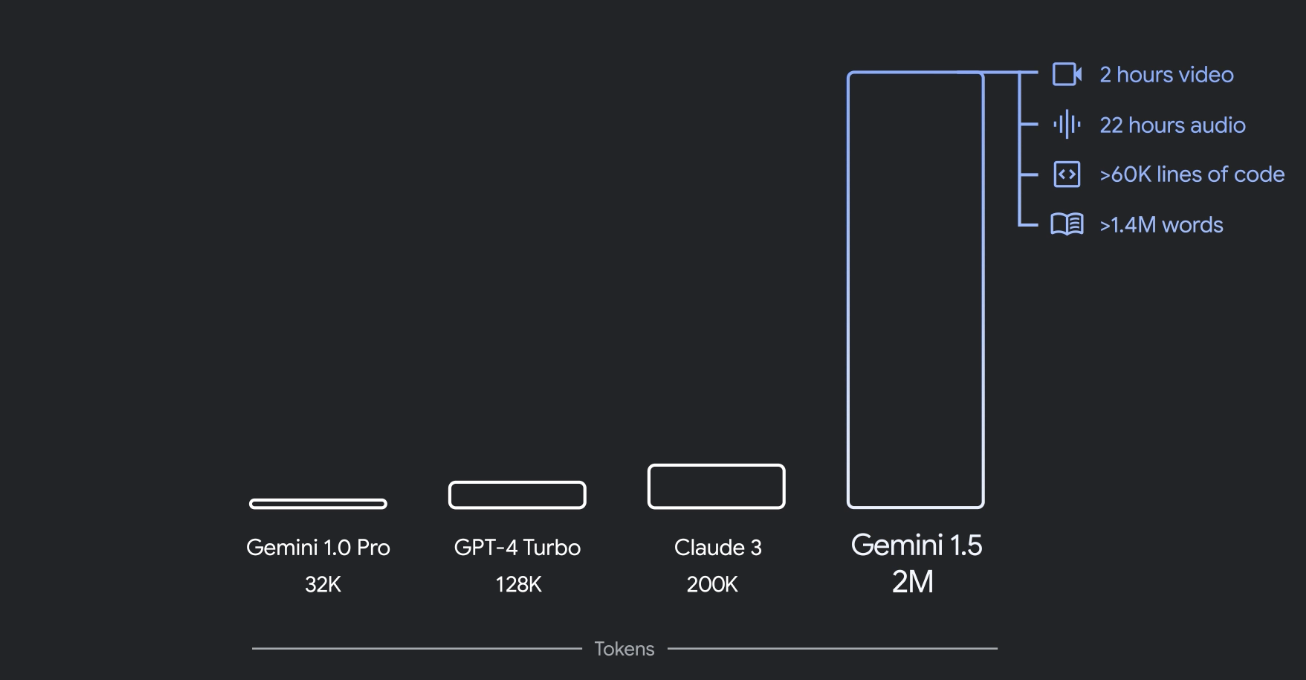Click the audio waveform icon
Screen dimensions: 1306x680
1067,125
